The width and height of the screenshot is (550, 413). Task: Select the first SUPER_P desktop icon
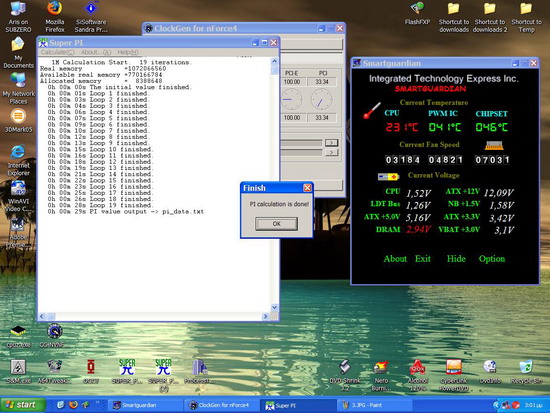(127, 371)
